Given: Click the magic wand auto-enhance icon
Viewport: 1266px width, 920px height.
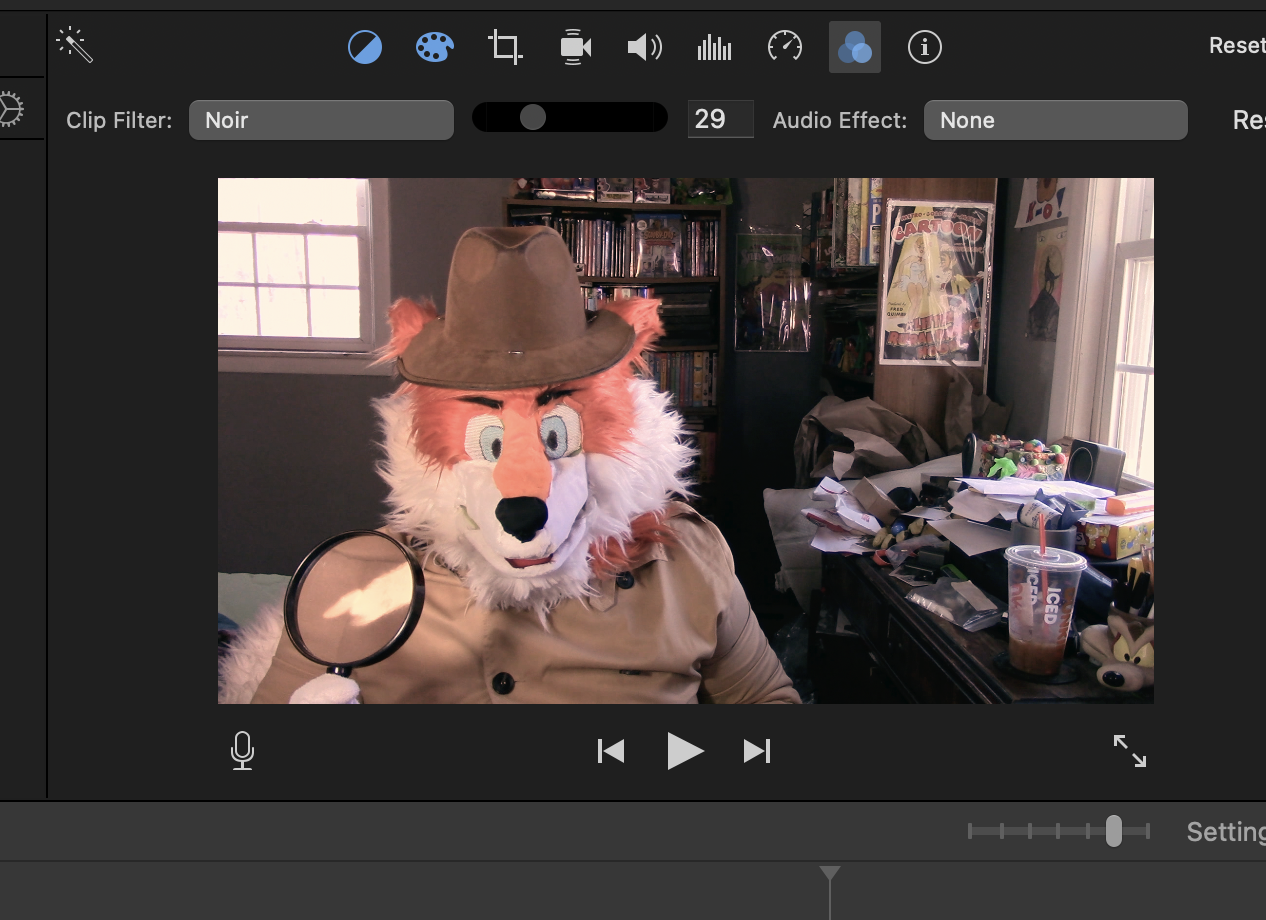Looking at the screenshot, I should 75,45.
